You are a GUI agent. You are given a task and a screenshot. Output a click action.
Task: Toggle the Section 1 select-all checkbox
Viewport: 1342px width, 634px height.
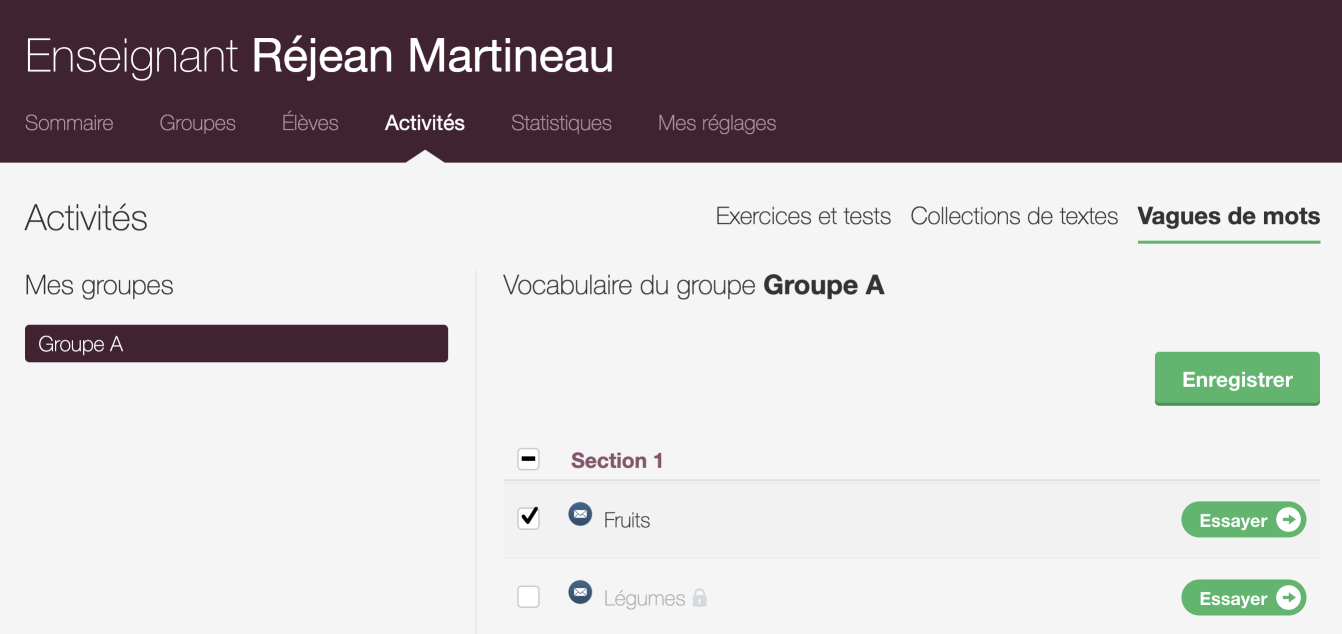point(528,459)
